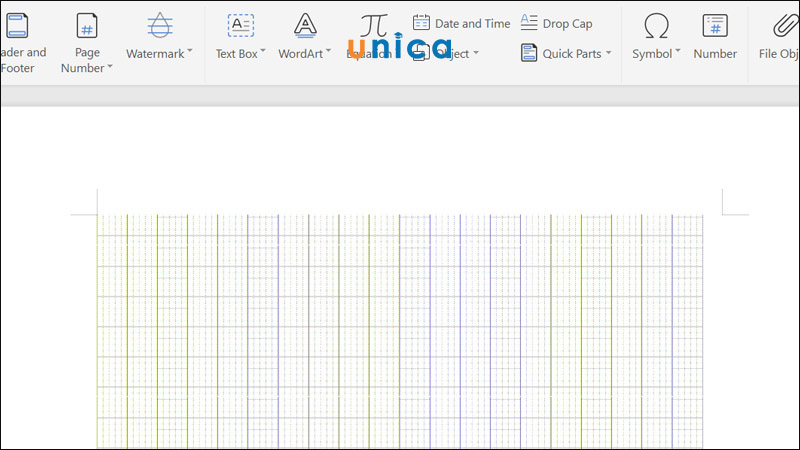Click the Quick Parts icon
The height and width of the screenshot is (450, 800).
[529, 53]
